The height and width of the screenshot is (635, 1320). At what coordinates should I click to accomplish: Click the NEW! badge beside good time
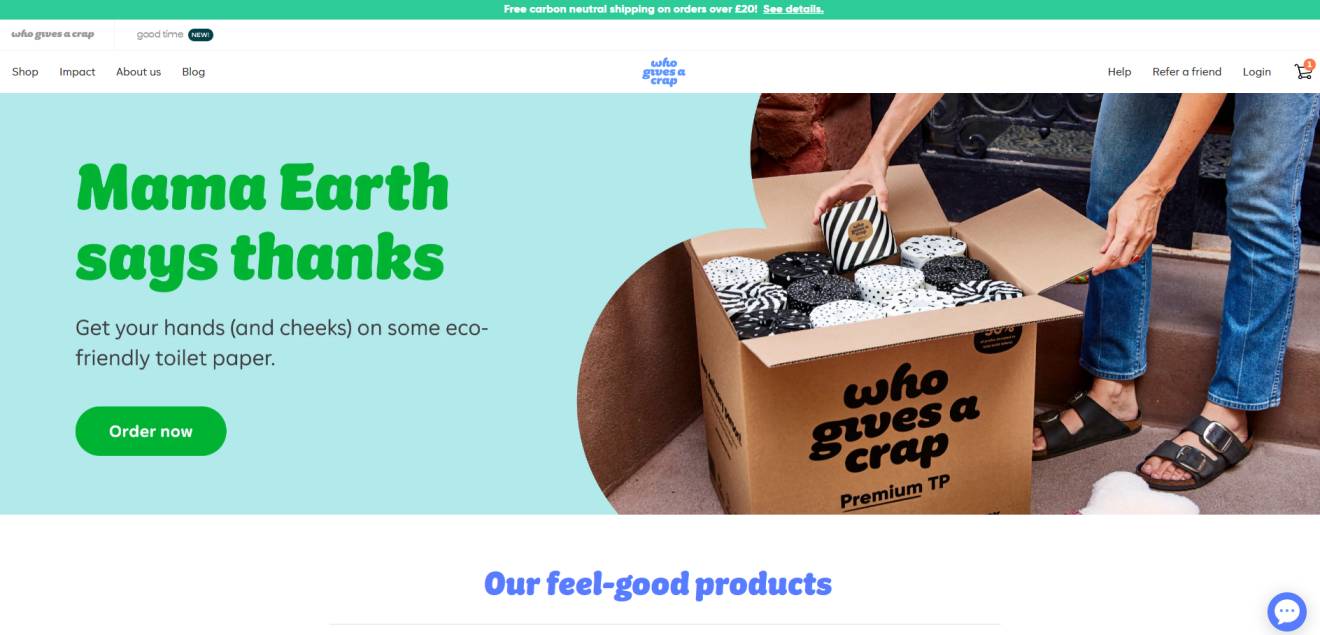pos(200,35)
